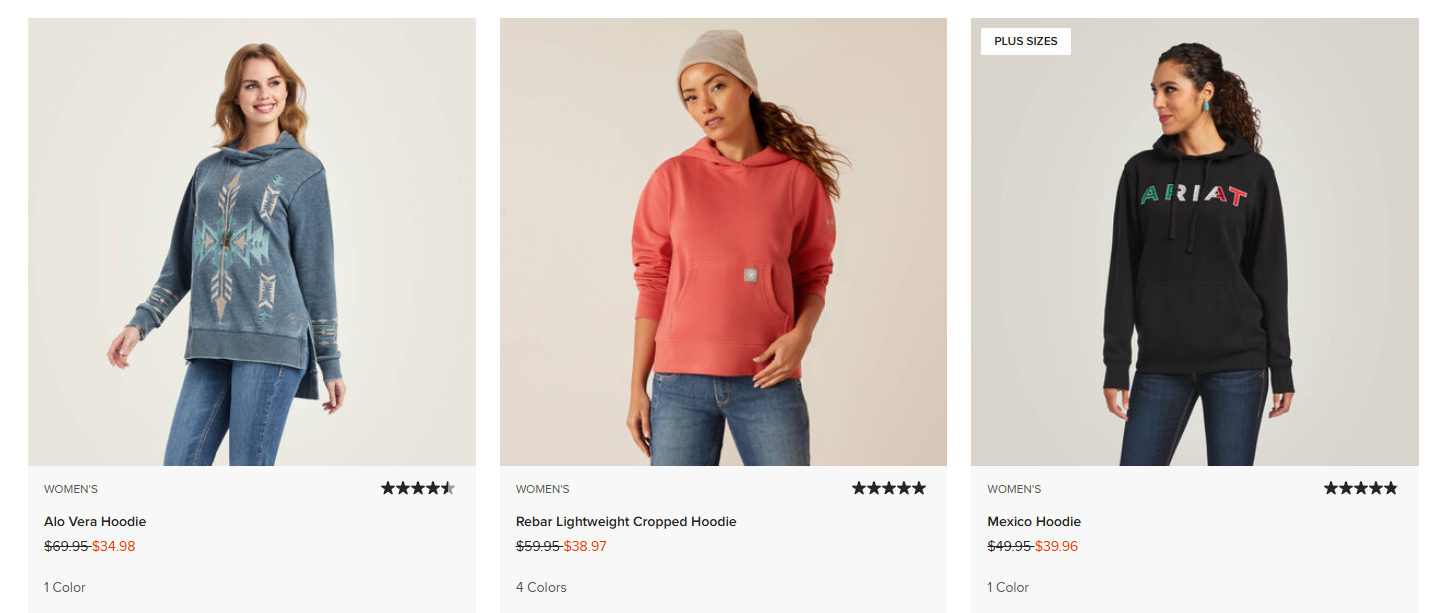
Task: Open the Mexico Hoodie product page
Action: pyautogui.click(x=1034, y=521)
